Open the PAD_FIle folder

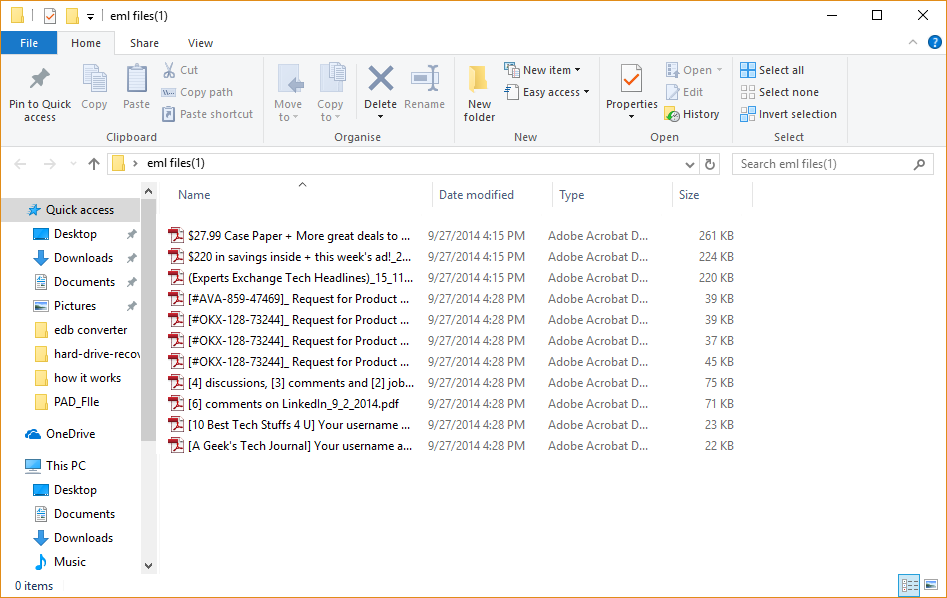click(x=76, y=402)
